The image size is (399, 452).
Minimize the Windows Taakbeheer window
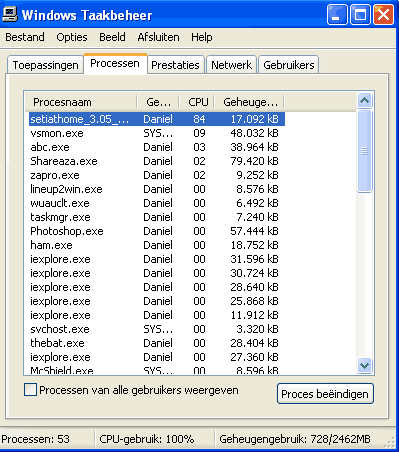337,15
